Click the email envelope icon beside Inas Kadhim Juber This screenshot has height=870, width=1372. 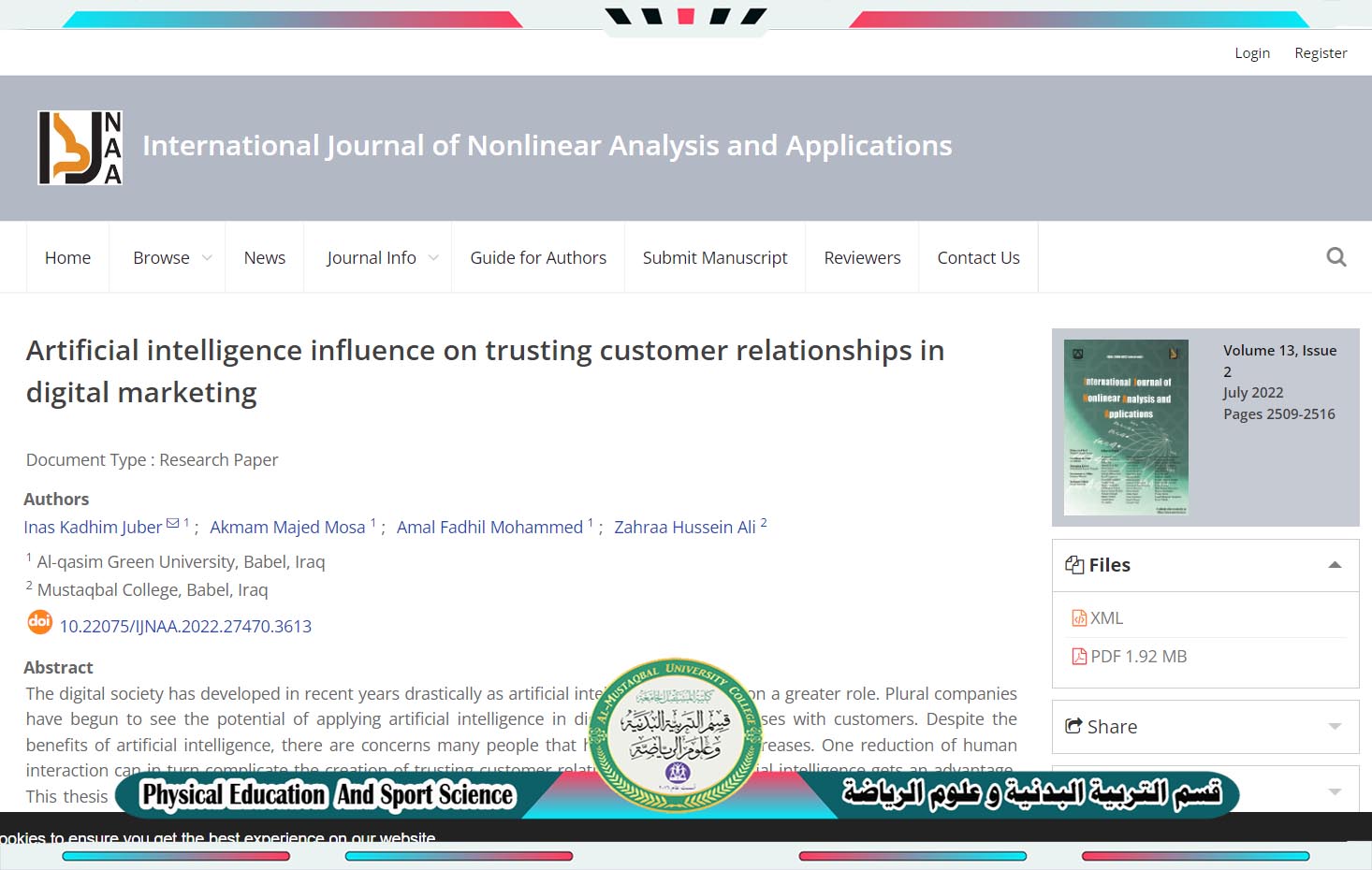[172, 524]
